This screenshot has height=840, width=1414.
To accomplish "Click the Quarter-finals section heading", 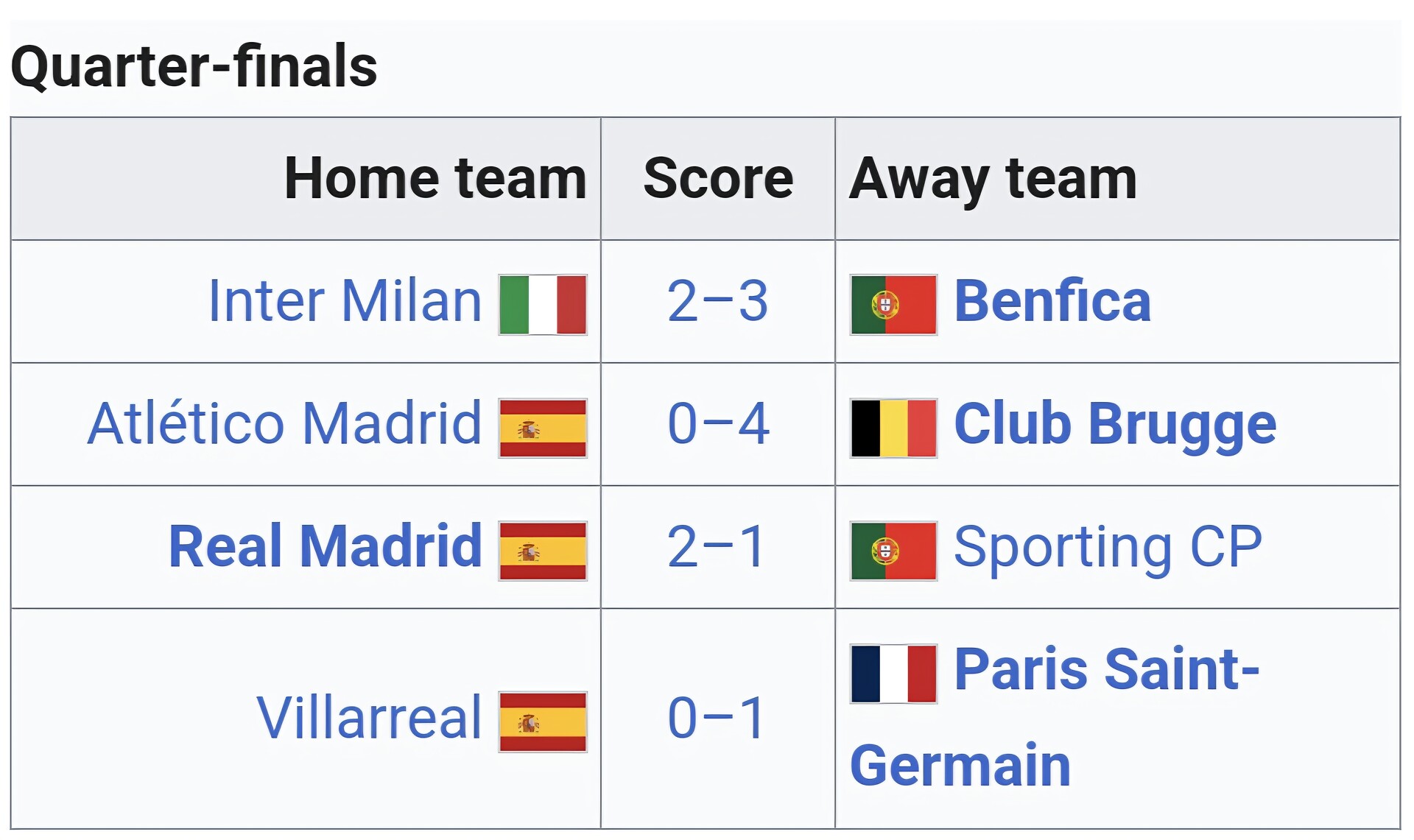I will coord(194,66).
